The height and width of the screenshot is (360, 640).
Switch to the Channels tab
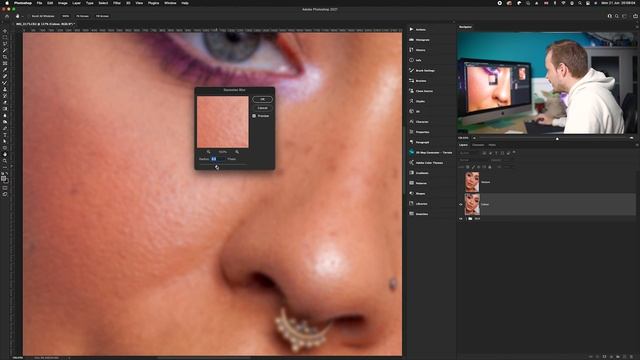coord(478,145)
